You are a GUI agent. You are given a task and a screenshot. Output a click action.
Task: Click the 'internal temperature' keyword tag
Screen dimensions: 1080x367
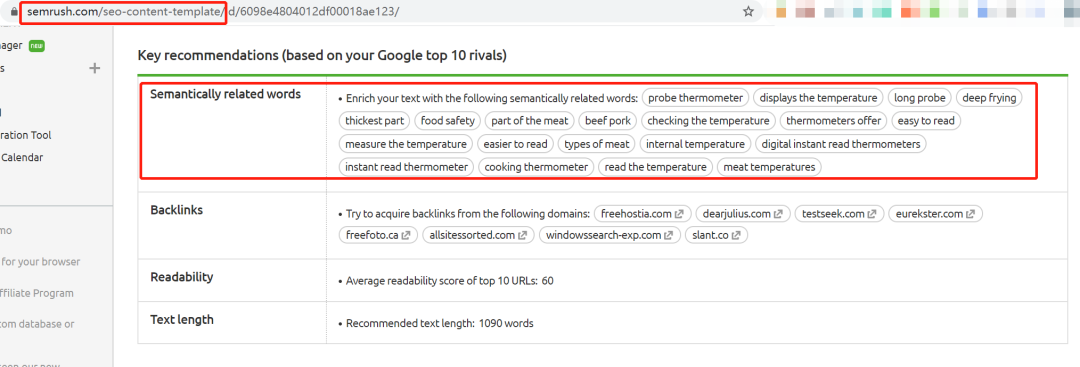[695, 144]
